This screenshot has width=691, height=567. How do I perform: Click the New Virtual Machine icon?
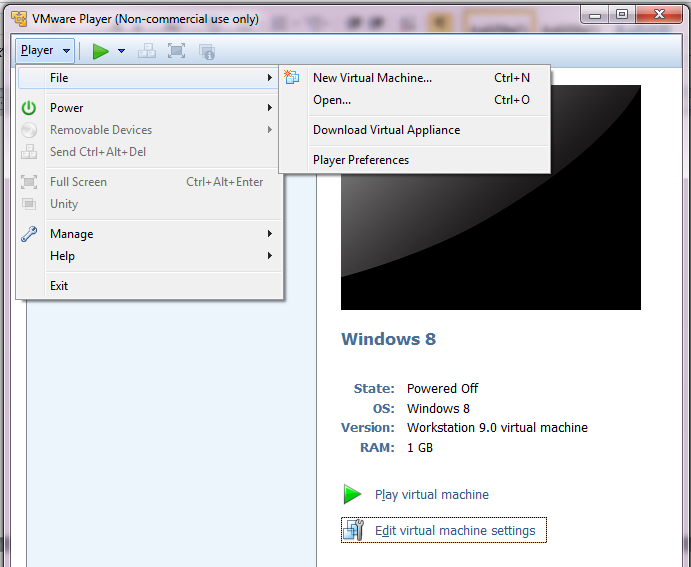tap(292, 77)
